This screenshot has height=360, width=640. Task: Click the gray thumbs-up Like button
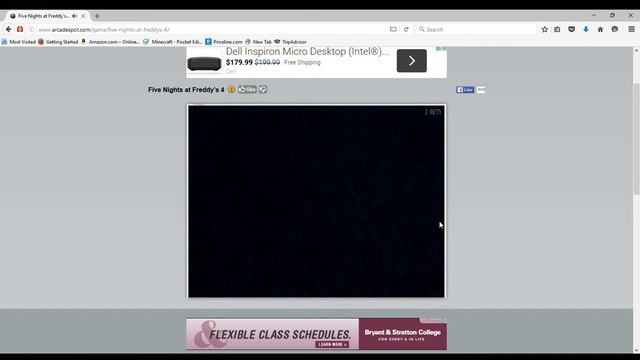coord(247,89)
